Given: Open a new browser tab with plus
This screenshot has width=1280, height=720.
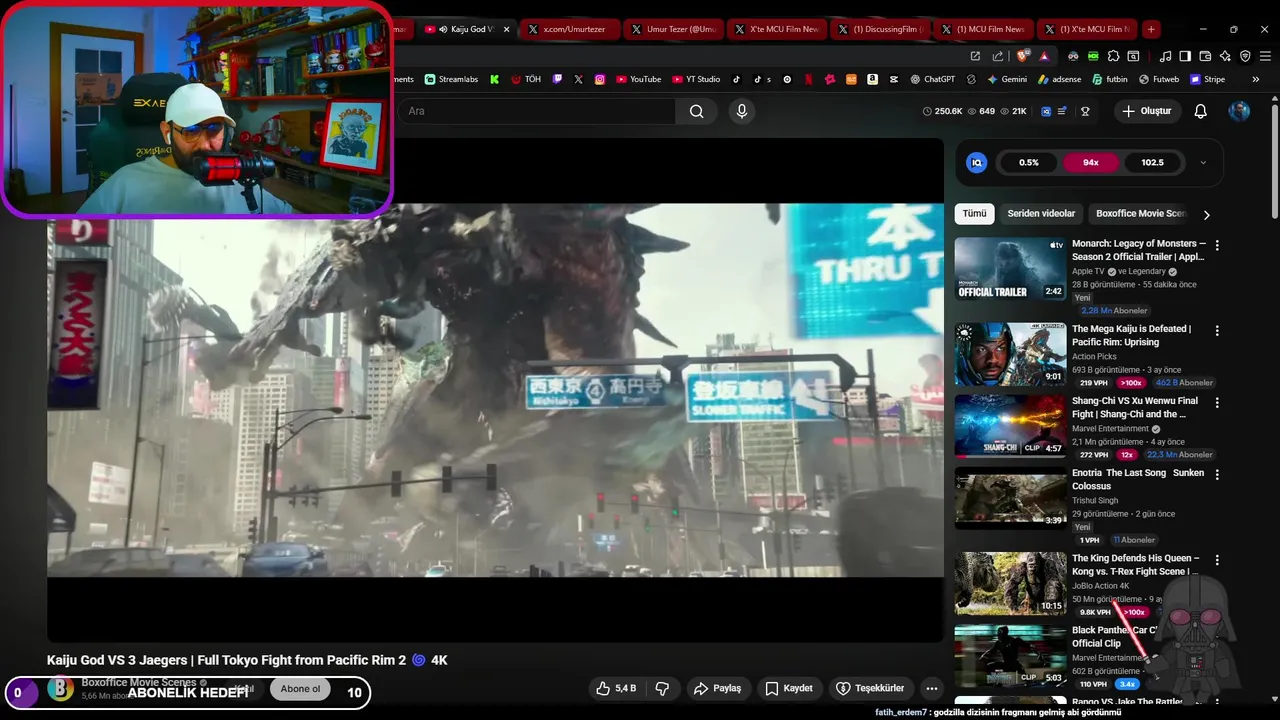Looking at the screenshot, I should coord(1151,29).
